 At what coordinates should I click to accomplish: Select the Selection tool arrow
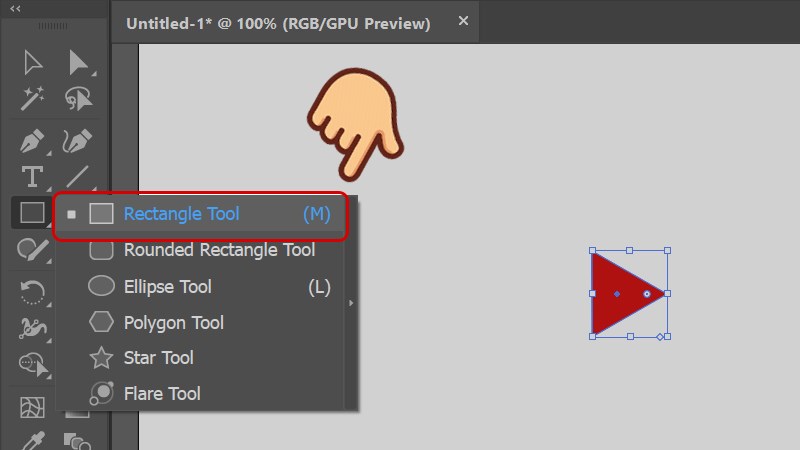[33, 63]
